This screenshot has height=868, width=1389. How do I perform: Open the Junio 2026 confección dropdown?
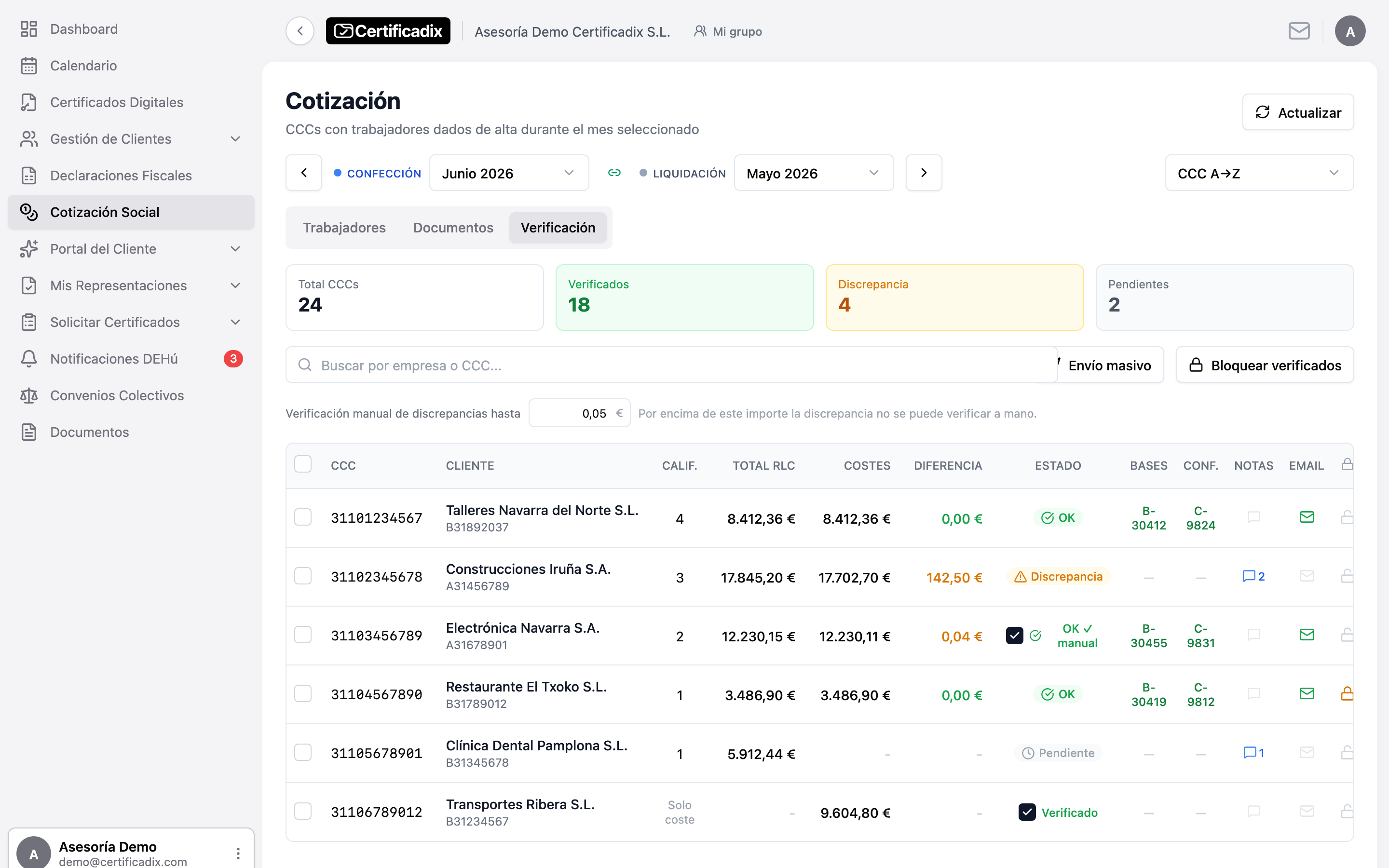click(x=508, y=173)
